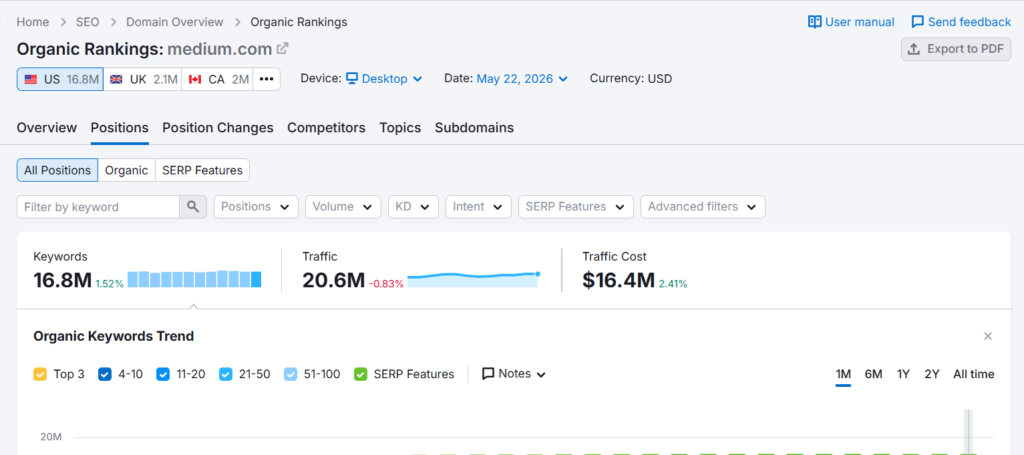Image resolution: width=1024 pixels, height=455 pixels.
Task: Expand the SERP Features filter dropdown
Action: click(575, 207)
